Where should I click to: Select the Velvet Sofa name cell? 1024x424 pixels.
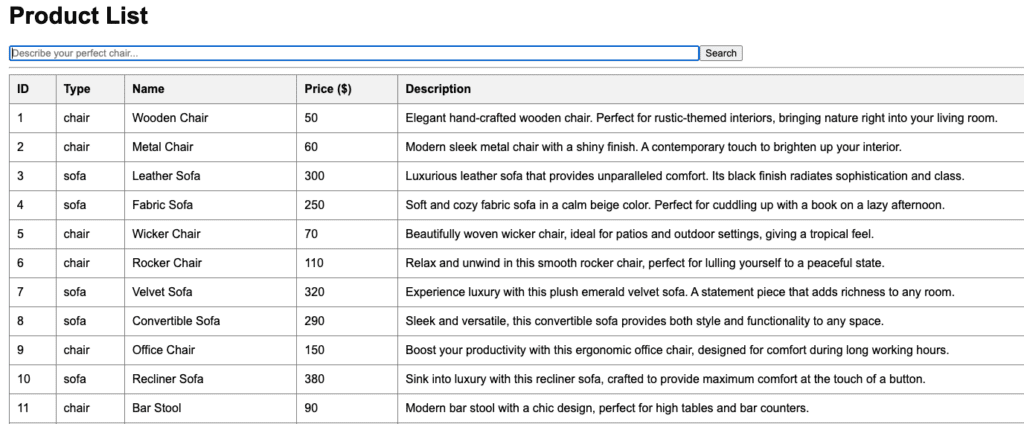pyautogui.click(x=162, y=292)
